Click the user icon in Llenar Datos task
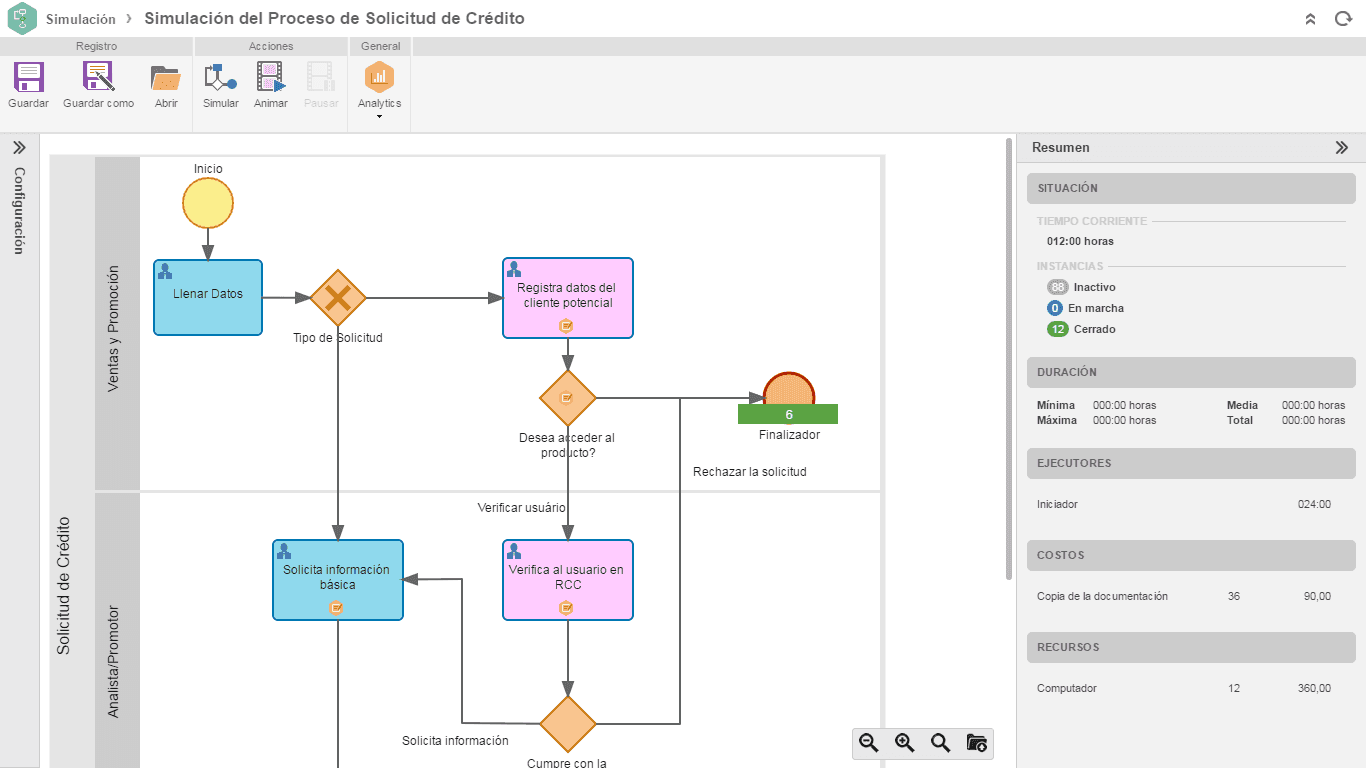 [x=166, y=271]
